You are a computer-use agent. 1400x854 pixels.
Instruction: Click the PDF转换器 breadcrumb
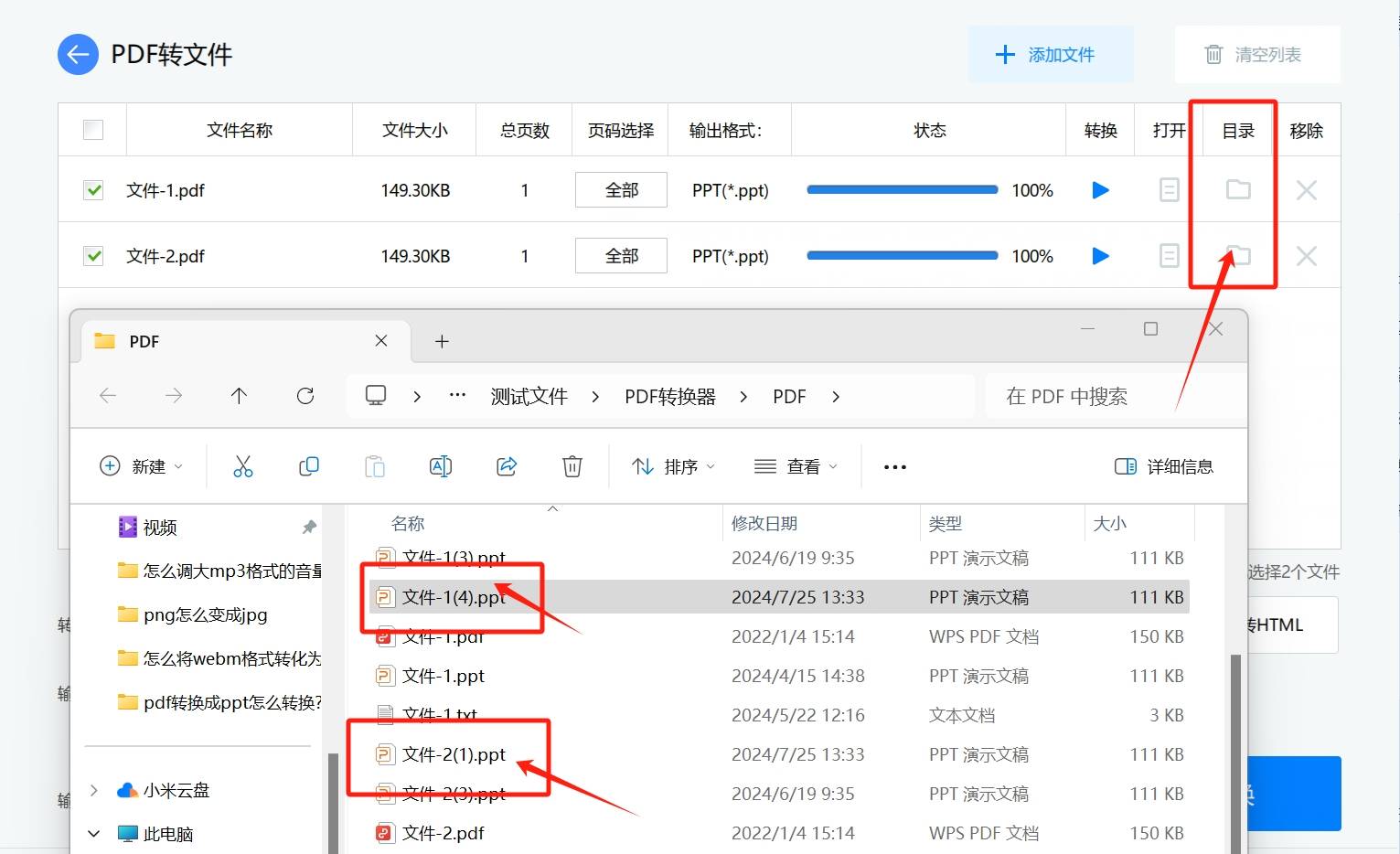[670, 397]
